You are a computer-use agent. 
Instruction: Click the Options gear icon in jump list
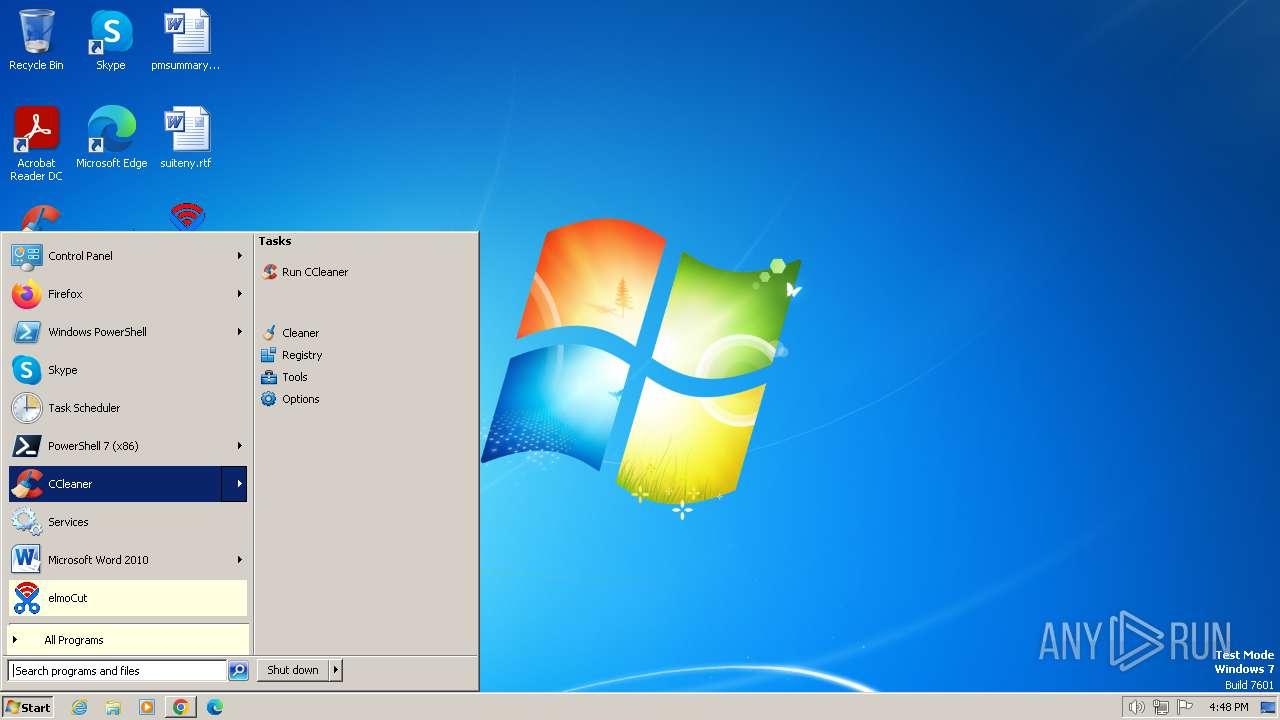(x=269, y=399)
